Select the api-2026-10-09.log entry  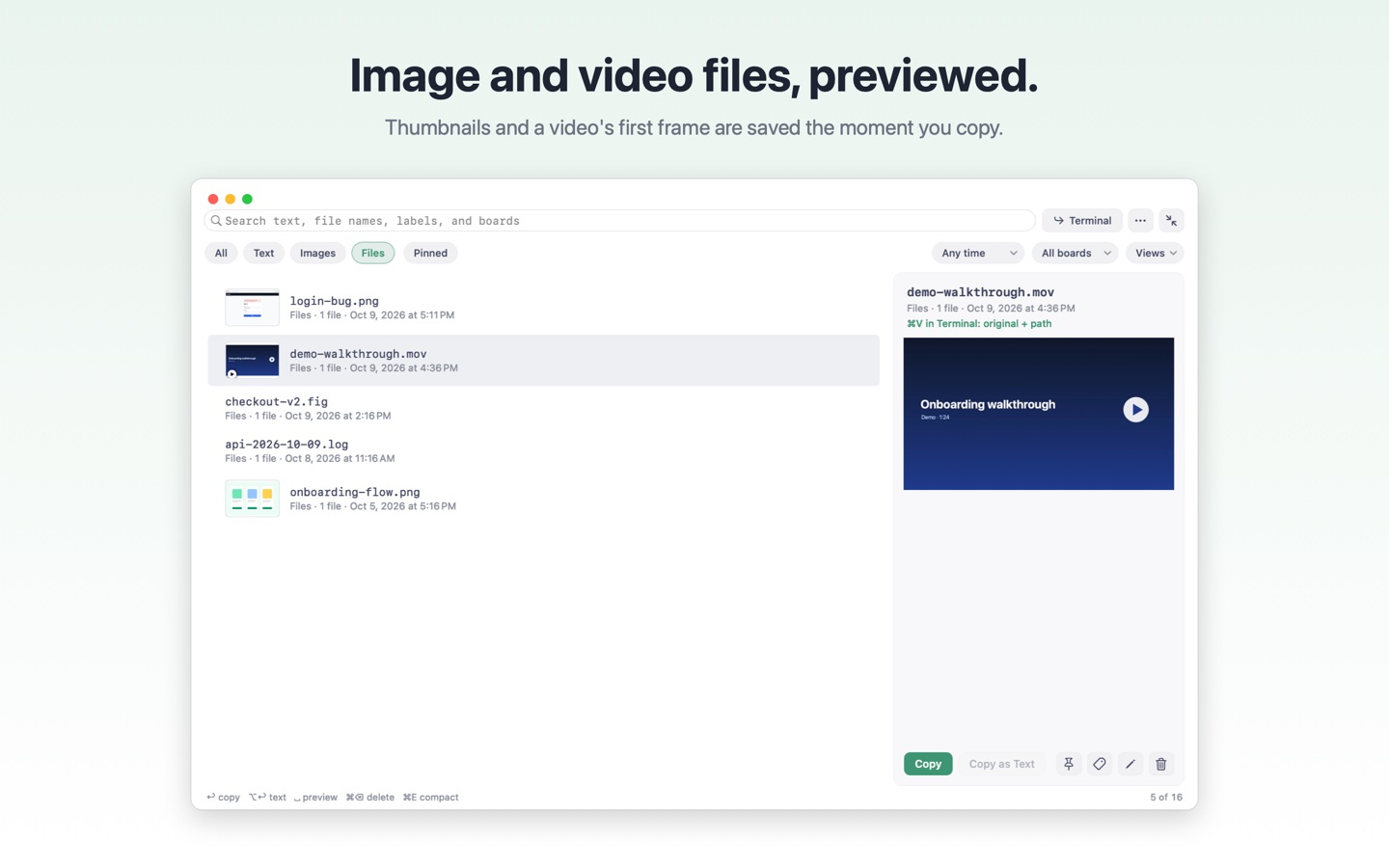[543, 450]
